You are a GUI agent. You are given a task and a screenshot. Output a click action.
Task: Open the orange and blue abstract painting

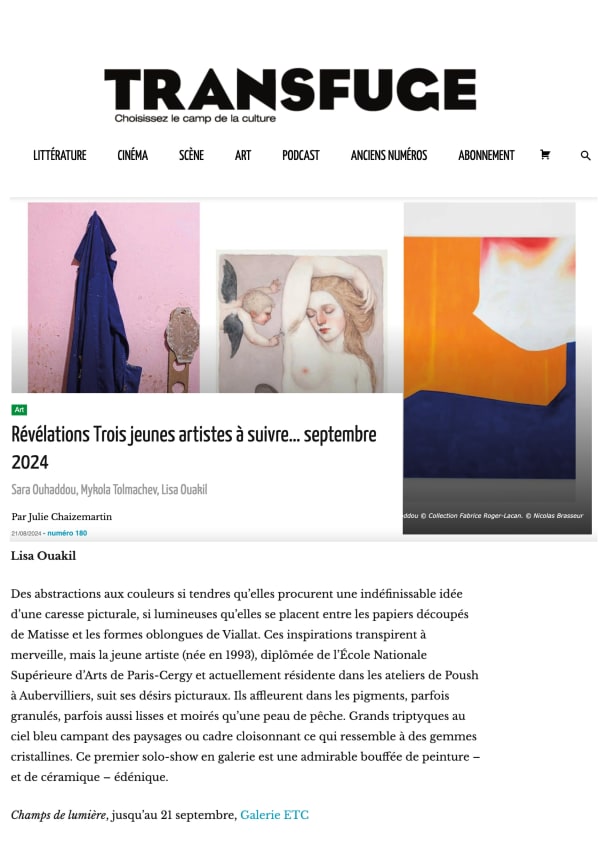tap(490, 357)
